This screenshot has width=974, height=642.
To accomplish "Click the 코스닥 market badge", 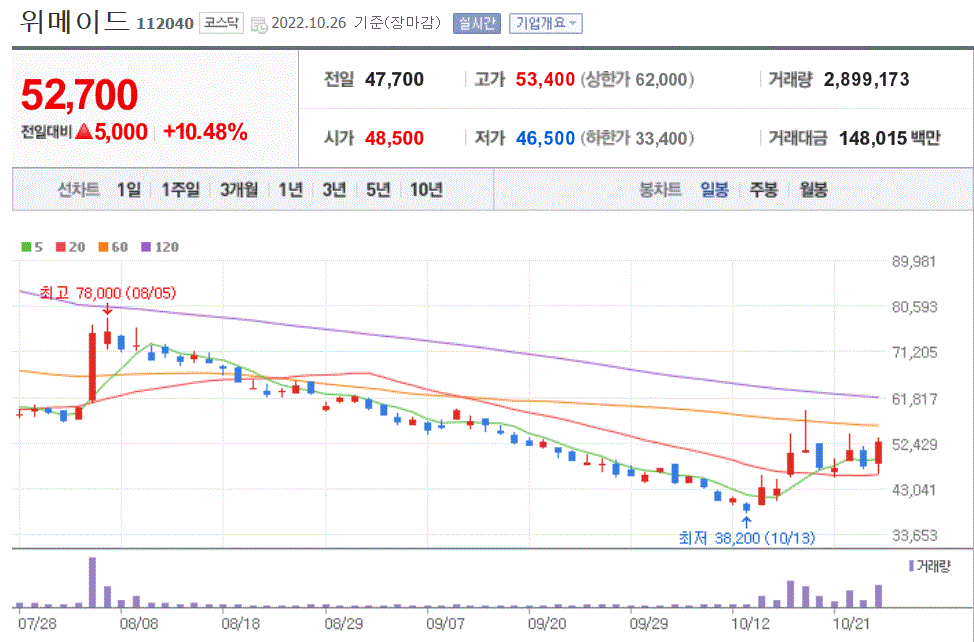I will pos(221,23).
